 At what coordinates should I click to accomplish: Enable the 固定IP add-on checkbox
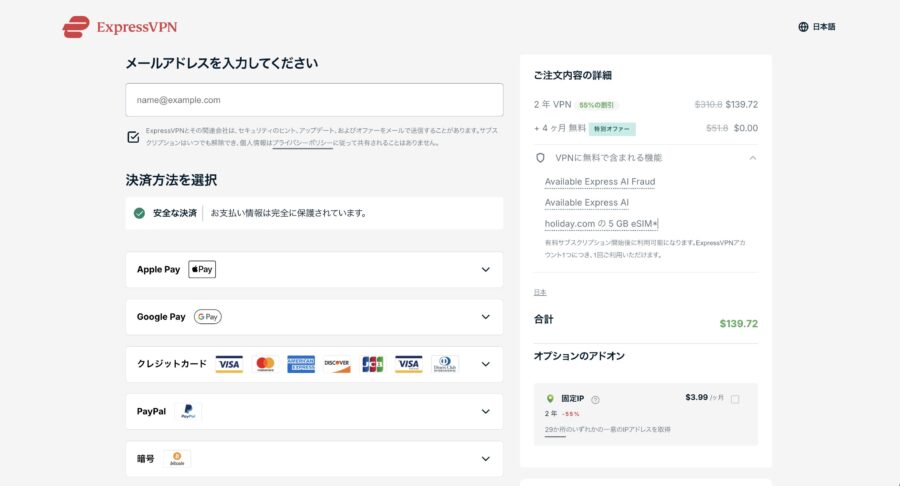click(735, 399)
